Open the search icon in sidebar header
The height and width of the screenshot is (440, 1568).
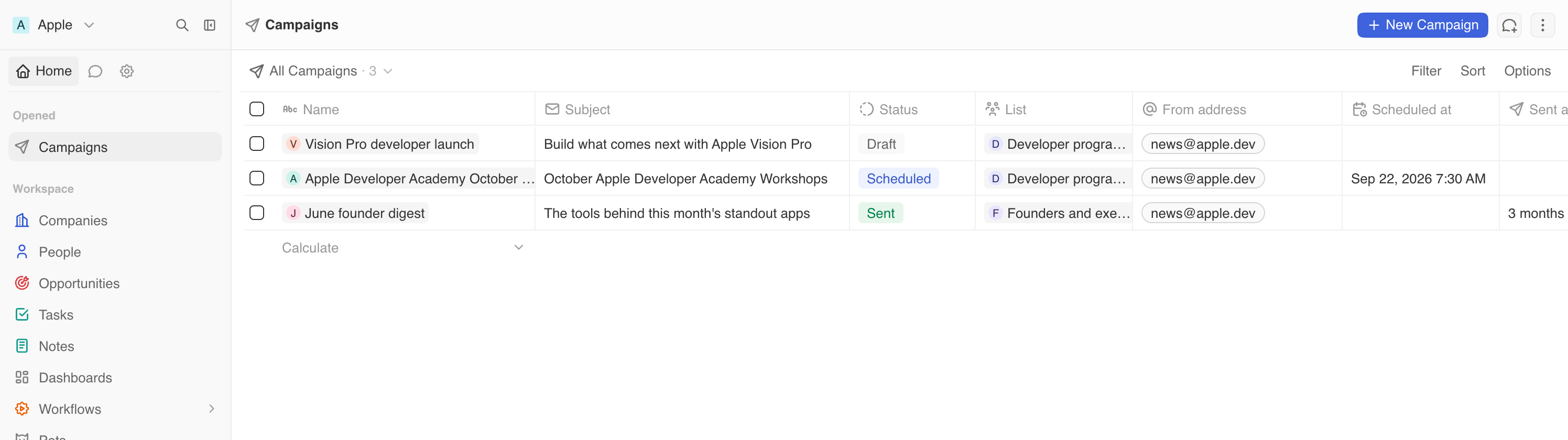click(182, 25)
